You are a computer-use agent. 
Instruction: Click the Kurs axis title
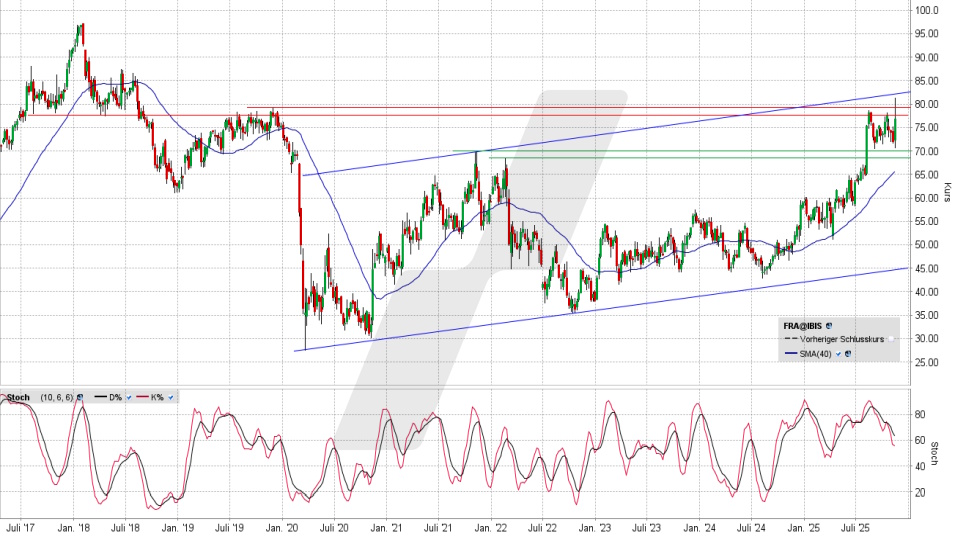pyautogui.click(x=946, y=190)
